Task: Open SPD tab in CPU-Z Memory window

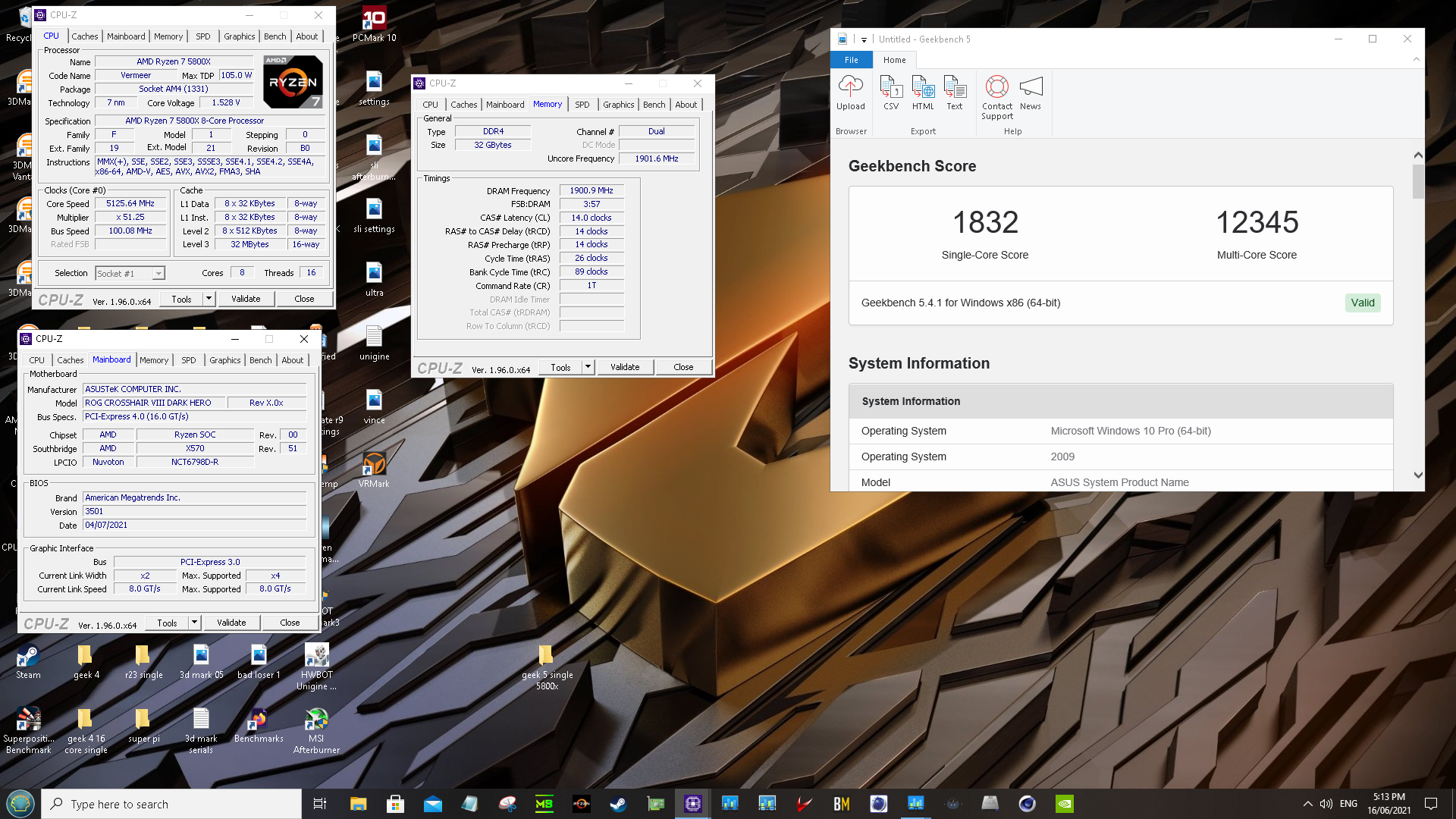Action: pyautogui.click(x=582, y=105)
